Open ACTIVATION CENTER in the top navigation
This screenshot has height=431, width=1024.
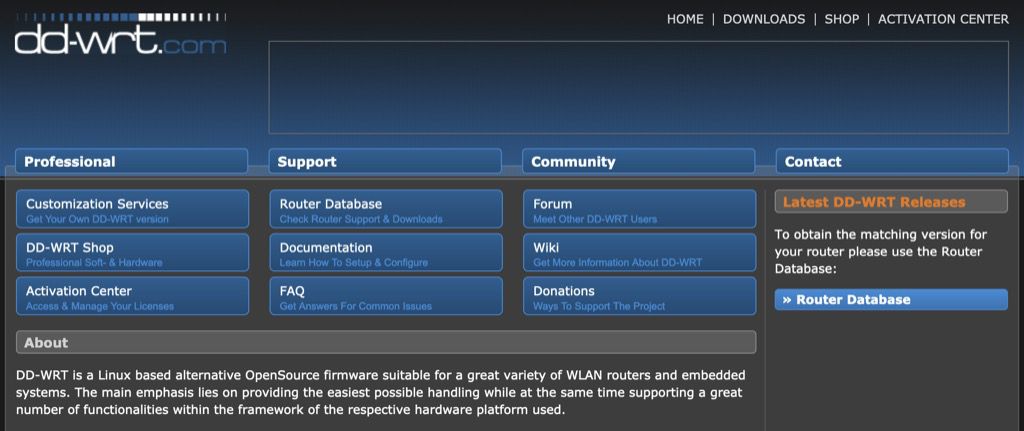pos(944,20)
